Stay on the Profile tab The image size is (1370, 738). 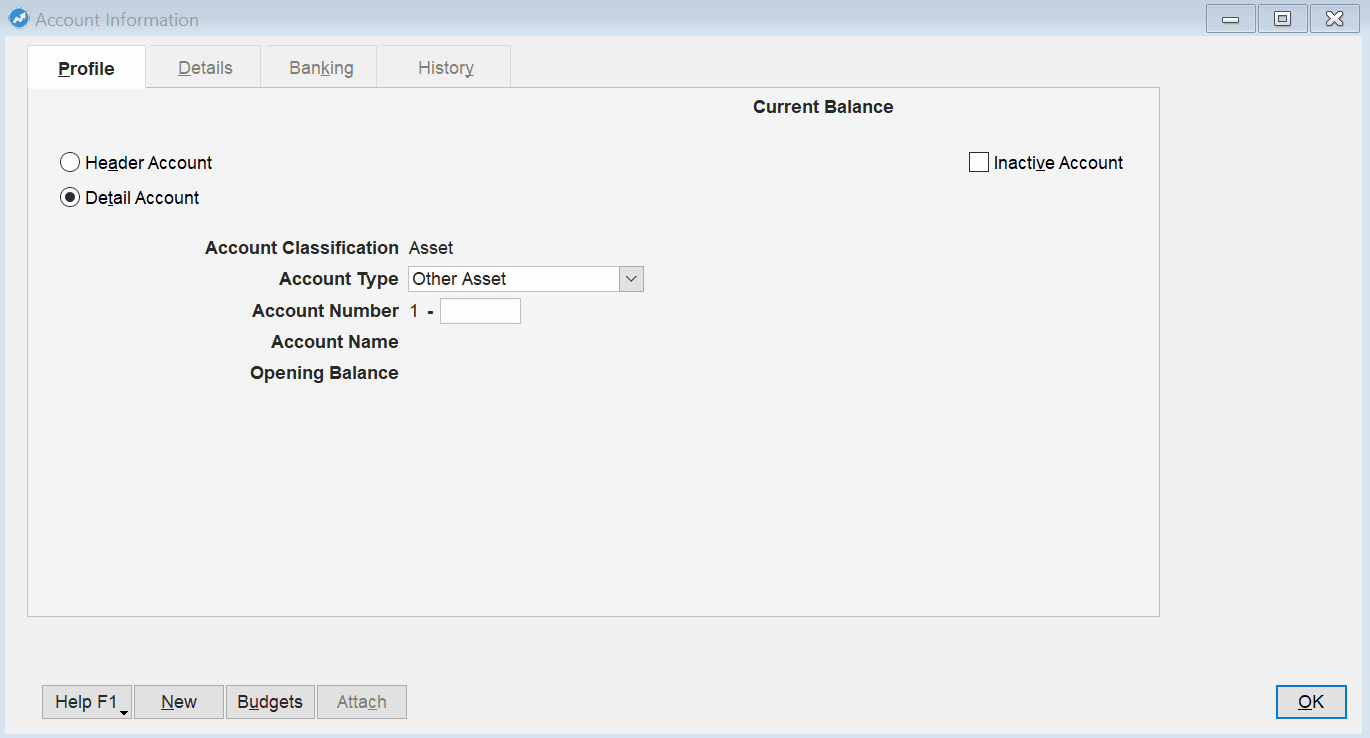[86, 67]
